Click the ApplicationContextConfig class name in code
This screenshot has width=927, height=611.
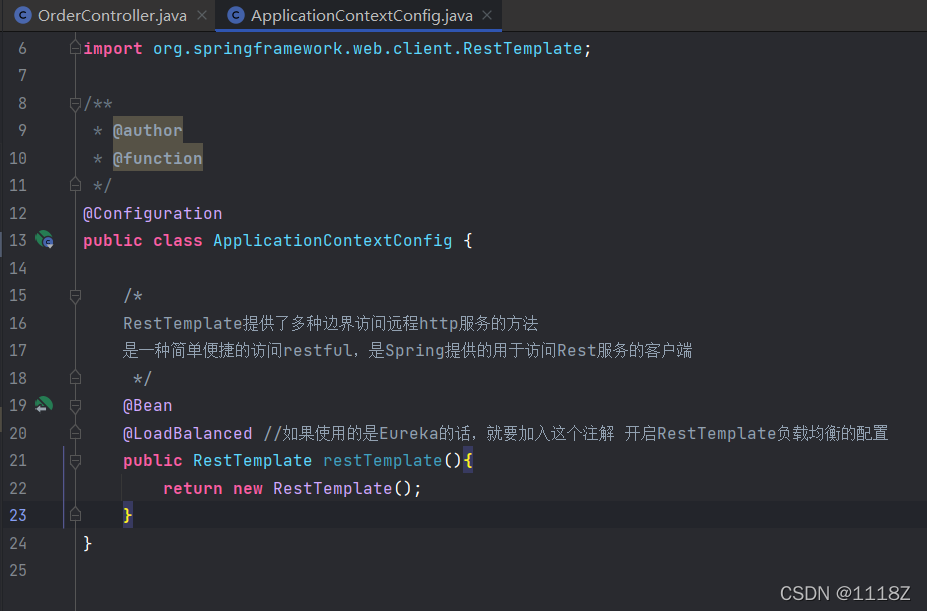332,240
